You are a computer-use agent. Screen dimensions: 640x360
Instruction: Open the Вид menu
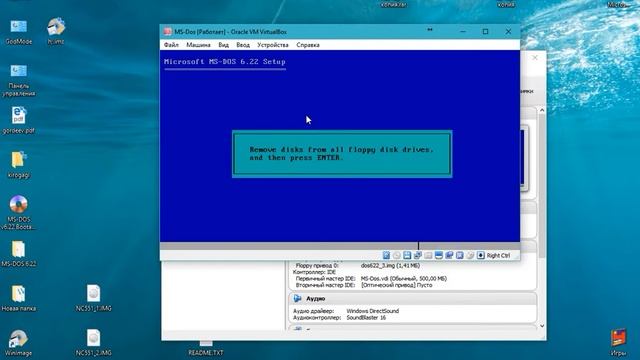point(223,45)
